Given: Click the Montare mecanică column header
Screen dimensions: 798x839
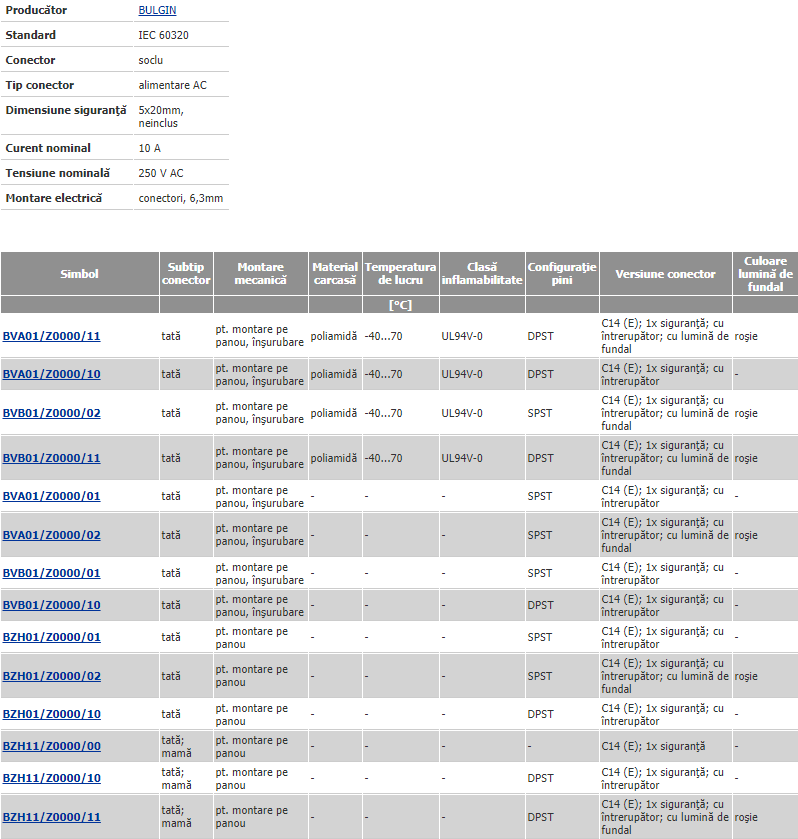Looking at the screenshot, I should (x=261, y=274).
